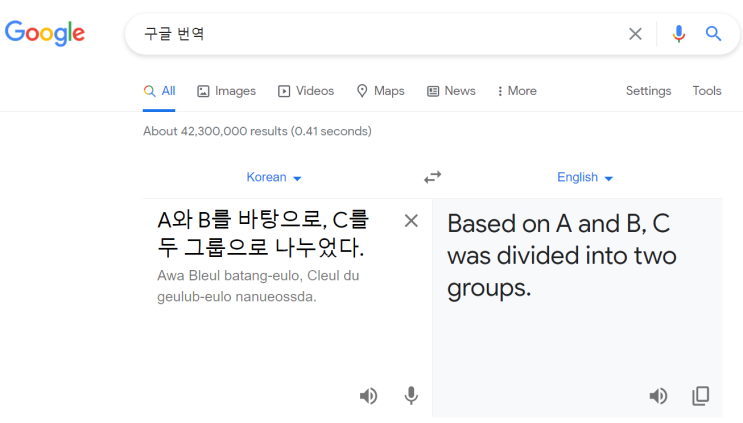Open search Settings
743x423 pixels.
point(648,91)
